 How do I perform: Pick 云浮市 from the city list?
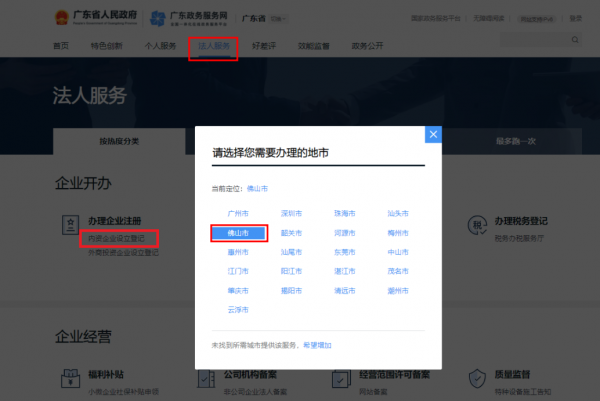(238, 309)
